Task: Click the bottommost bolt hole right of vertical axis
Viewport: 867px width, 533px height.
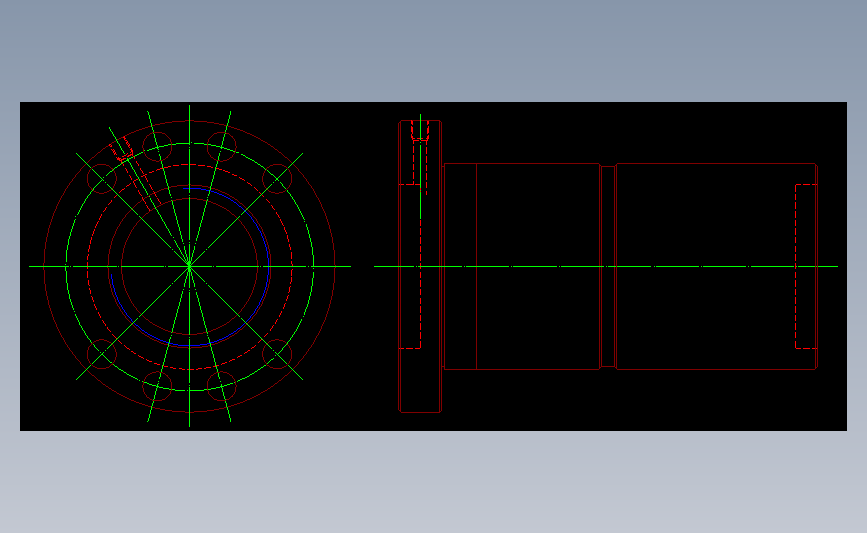Action: pos(222,386)
